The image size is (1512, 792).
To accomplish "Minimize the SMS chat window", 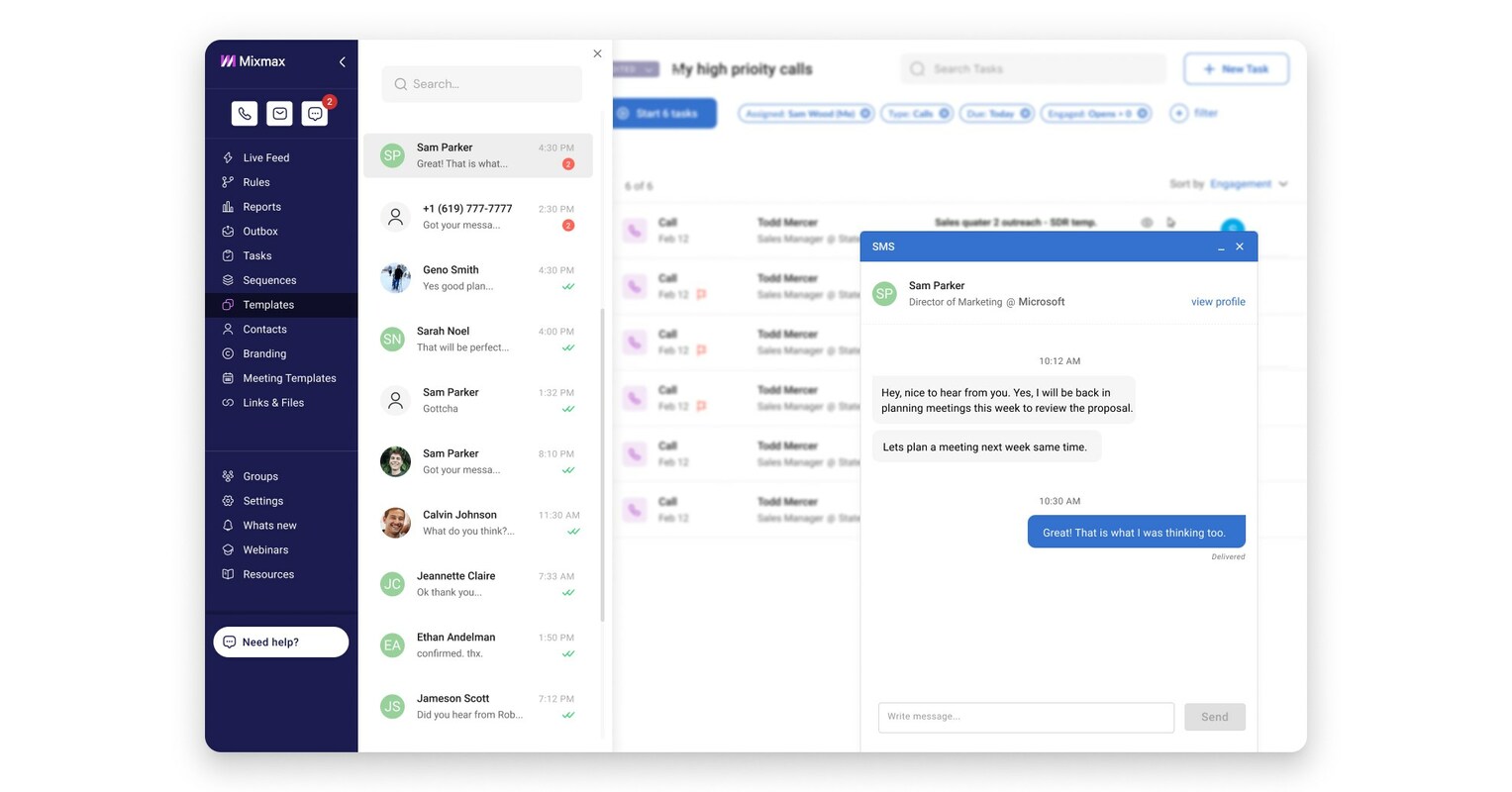I will coord(1221,247).
